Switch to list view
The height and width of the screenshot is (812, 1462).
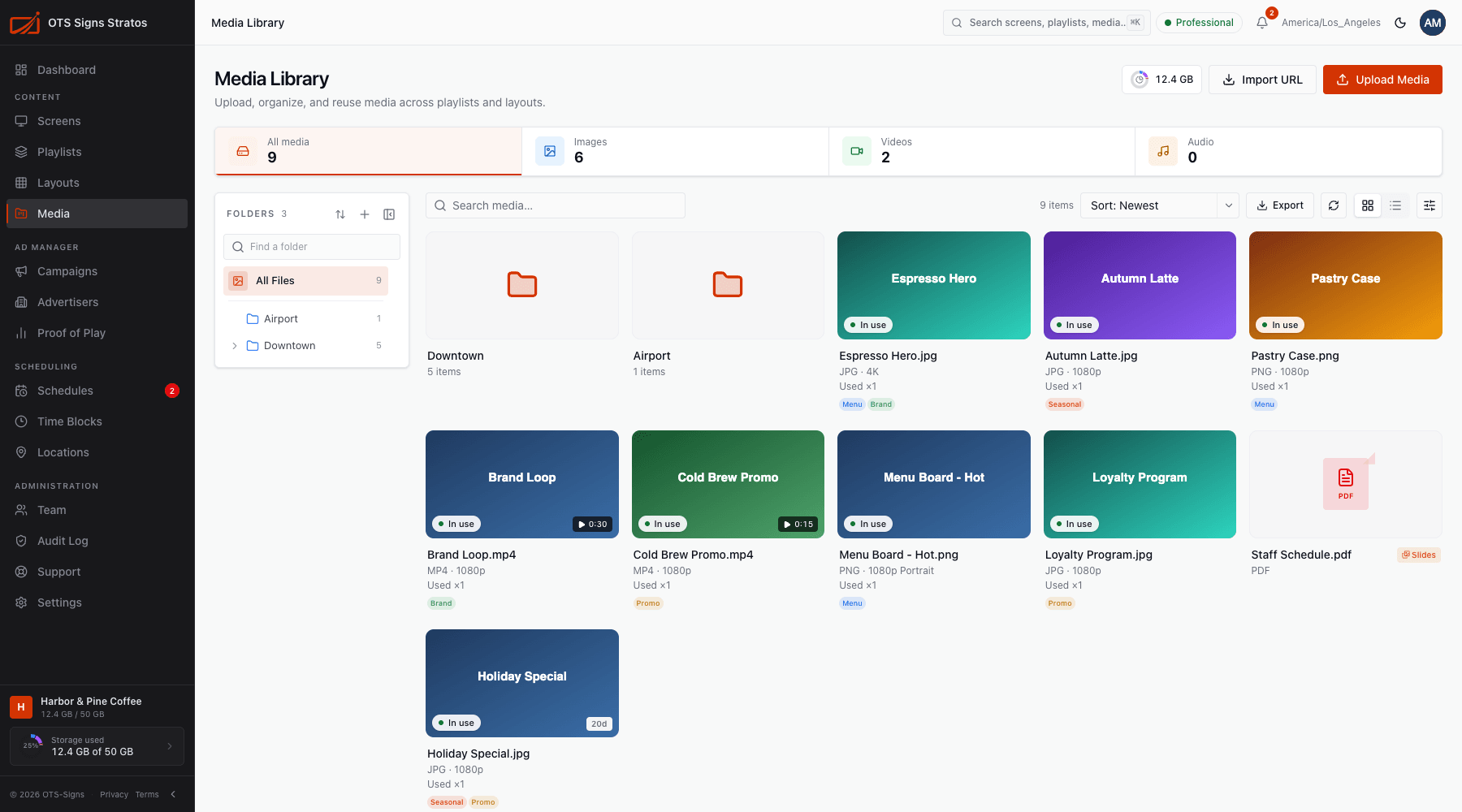[x=1395, y=205]
